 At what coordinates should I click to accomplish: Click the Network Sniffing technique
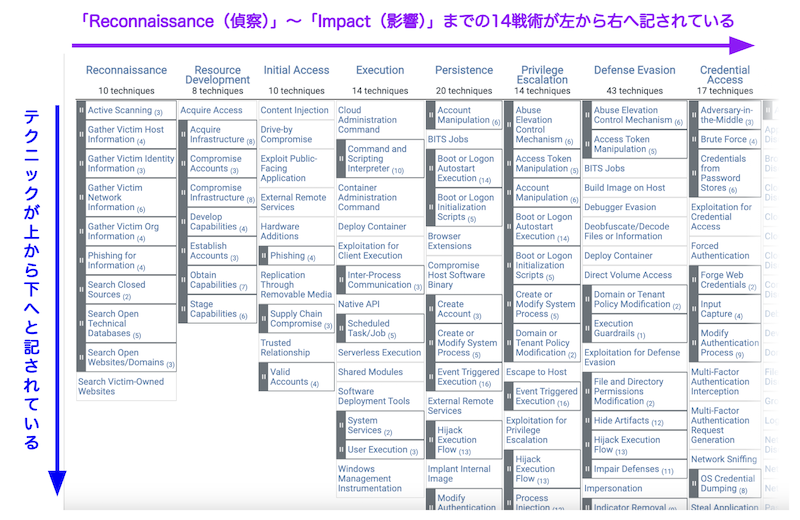coord(723,459)
